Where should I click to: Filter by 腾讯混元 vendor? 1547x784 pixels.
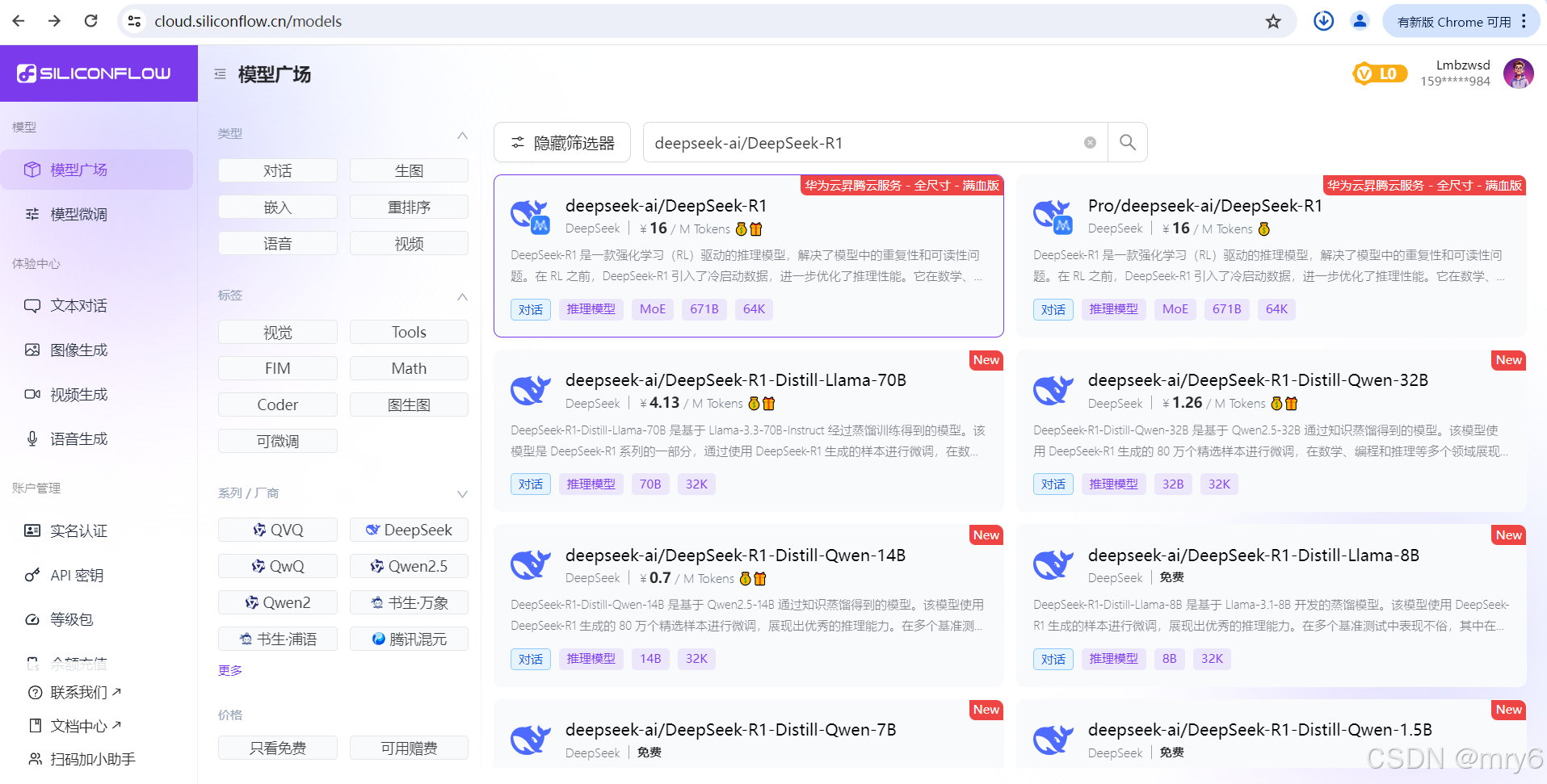pos(409,639)
